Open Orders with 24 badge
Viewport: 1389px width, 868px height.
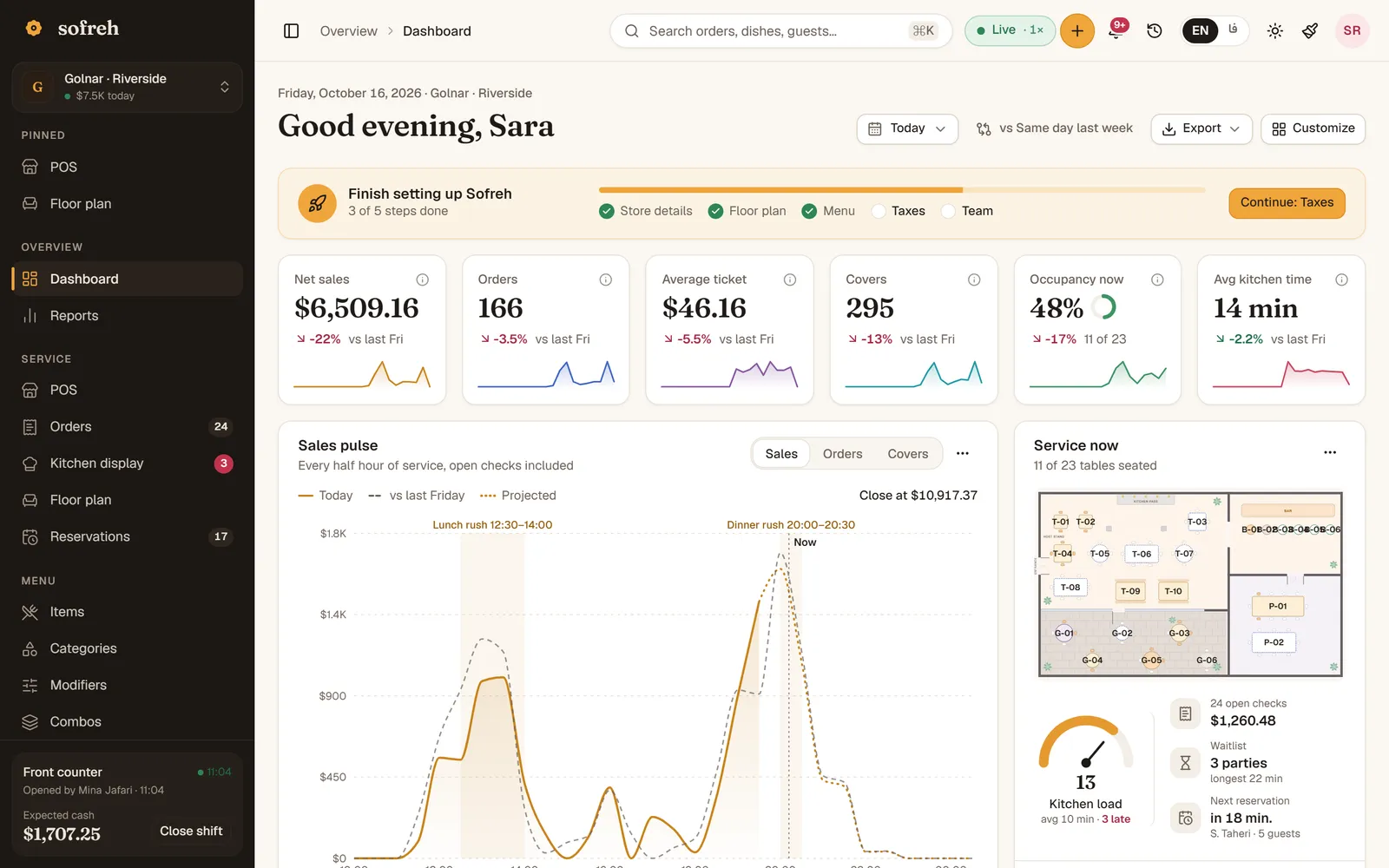click(127, 427)
